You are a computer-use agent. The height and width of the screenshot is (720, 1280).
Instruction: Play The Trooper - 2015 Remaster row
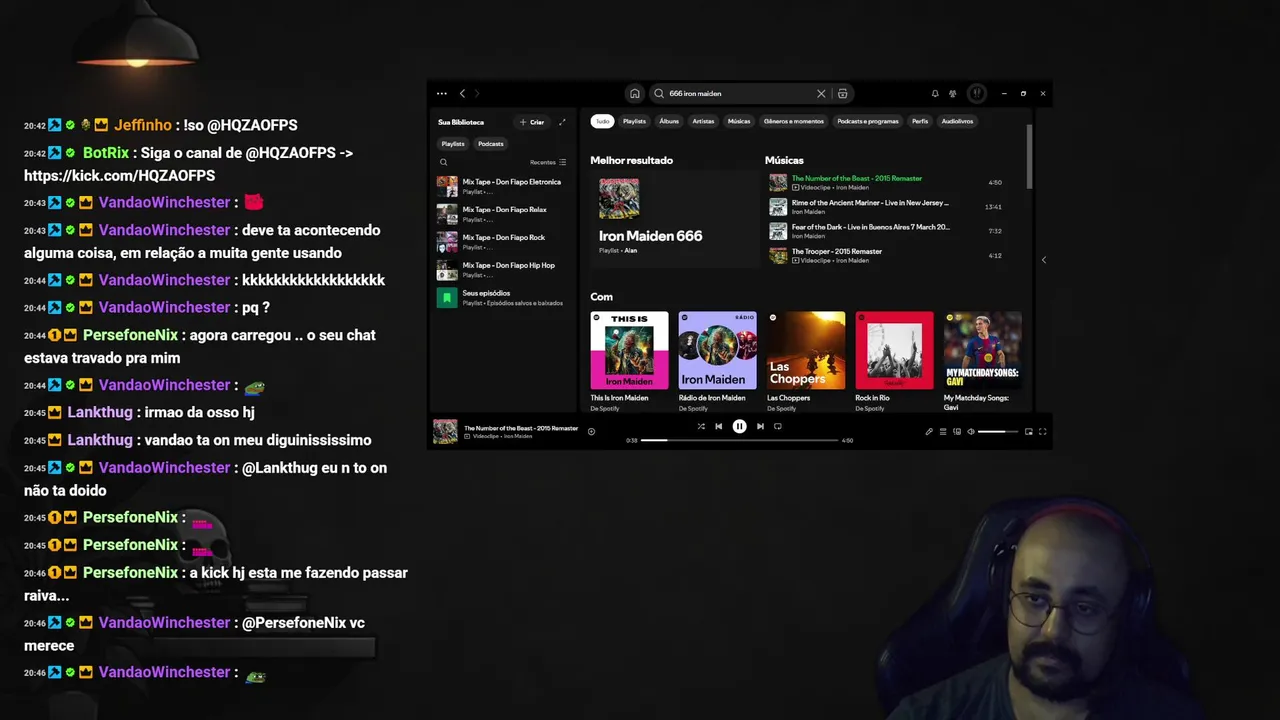pos(886,256)
